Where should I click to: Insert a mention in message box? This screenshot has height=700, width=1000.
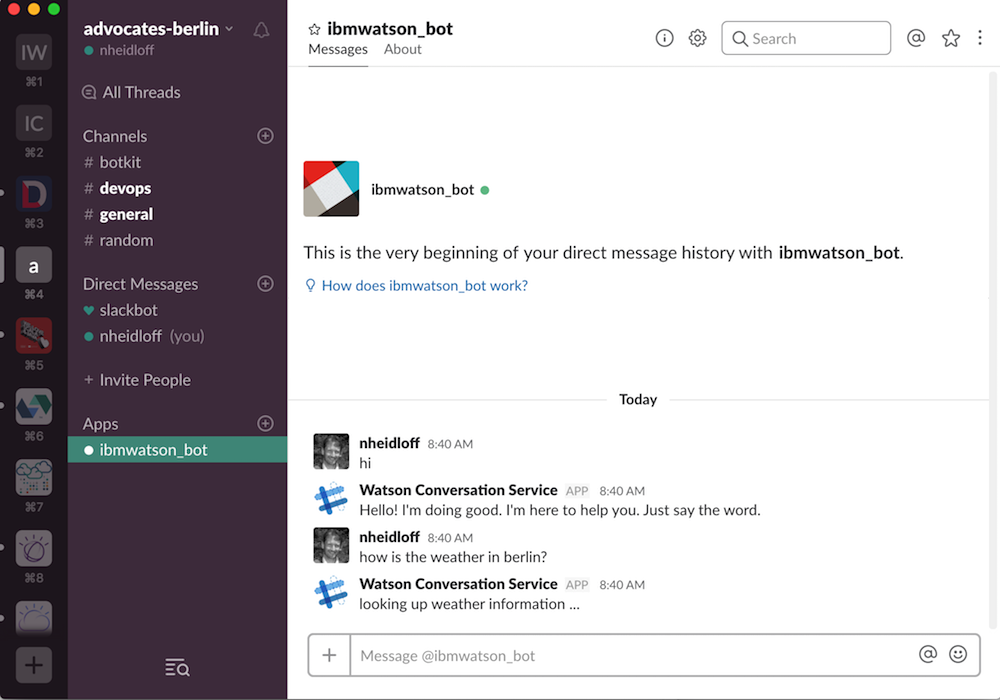928,654
